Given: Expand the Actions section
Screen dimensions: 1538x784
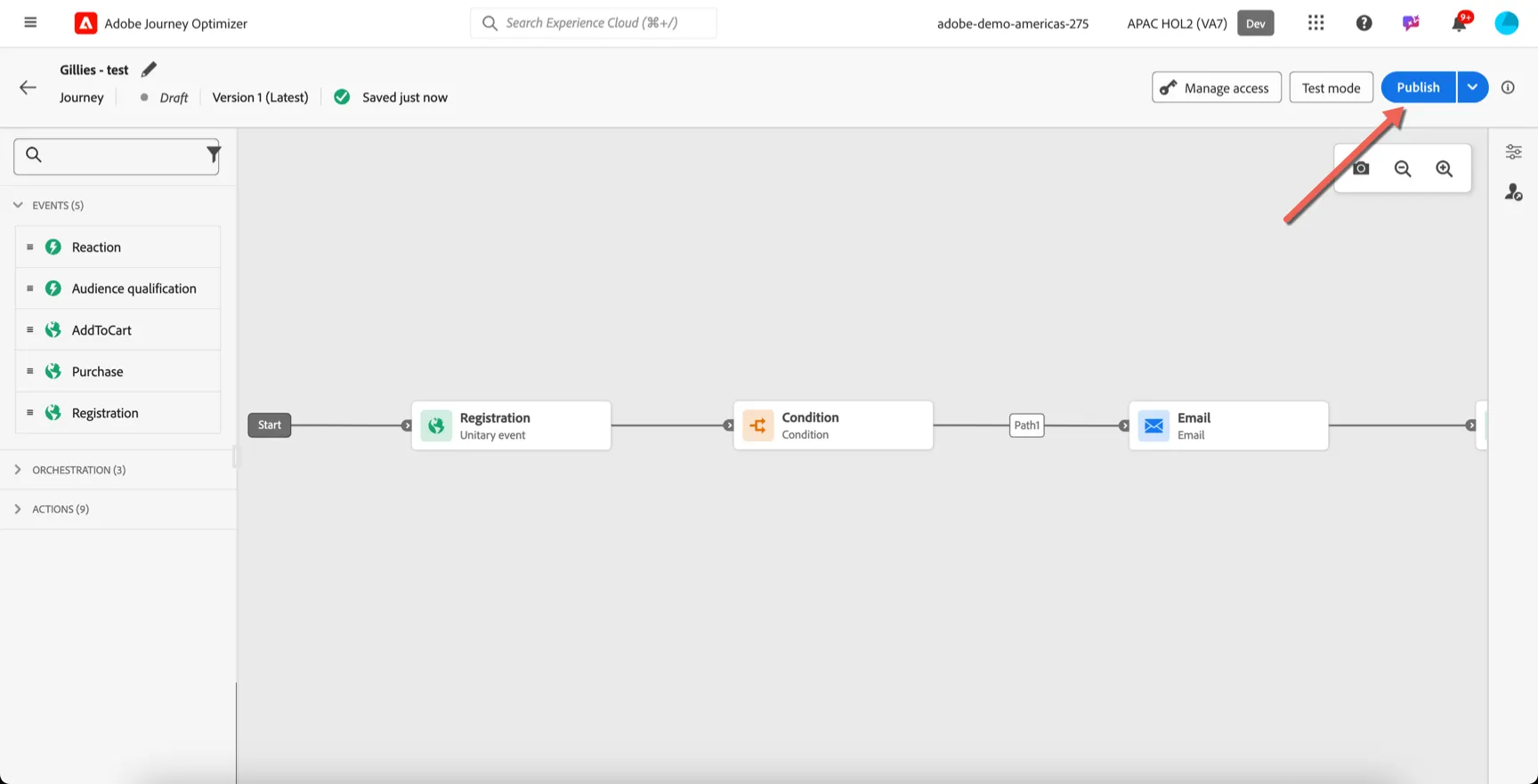Looking at the screenshot, I should (18, 509).
